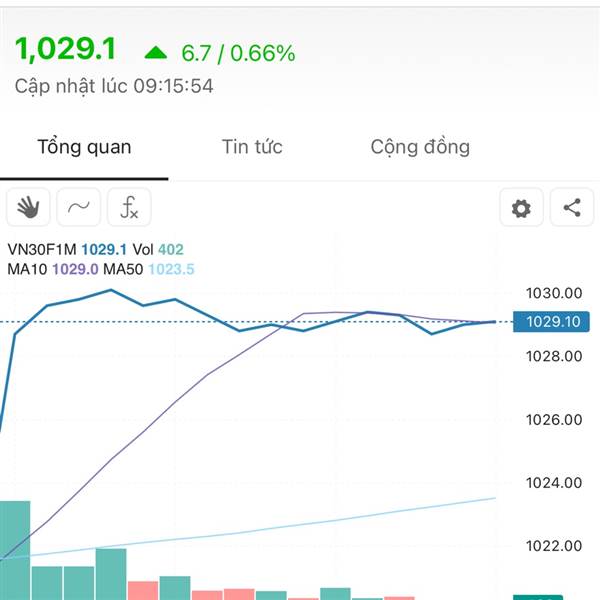Click the VN30F1M symbol legend label
The width and height of the screenshot is (600, 600).
42,249
